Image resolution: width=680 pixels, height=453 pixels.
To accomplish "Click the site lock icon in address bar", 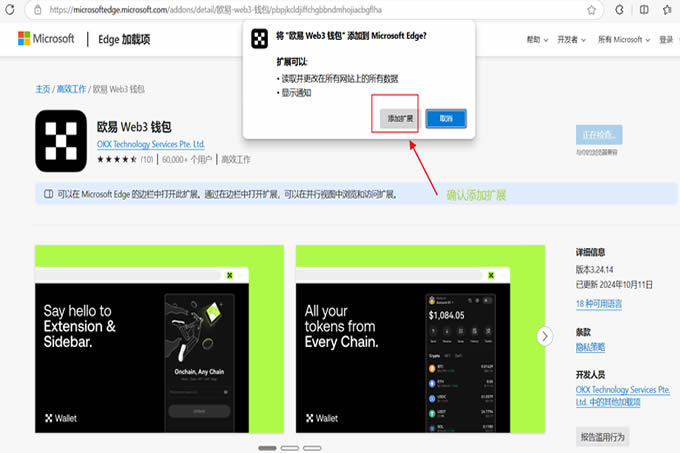I will [38, 10].
